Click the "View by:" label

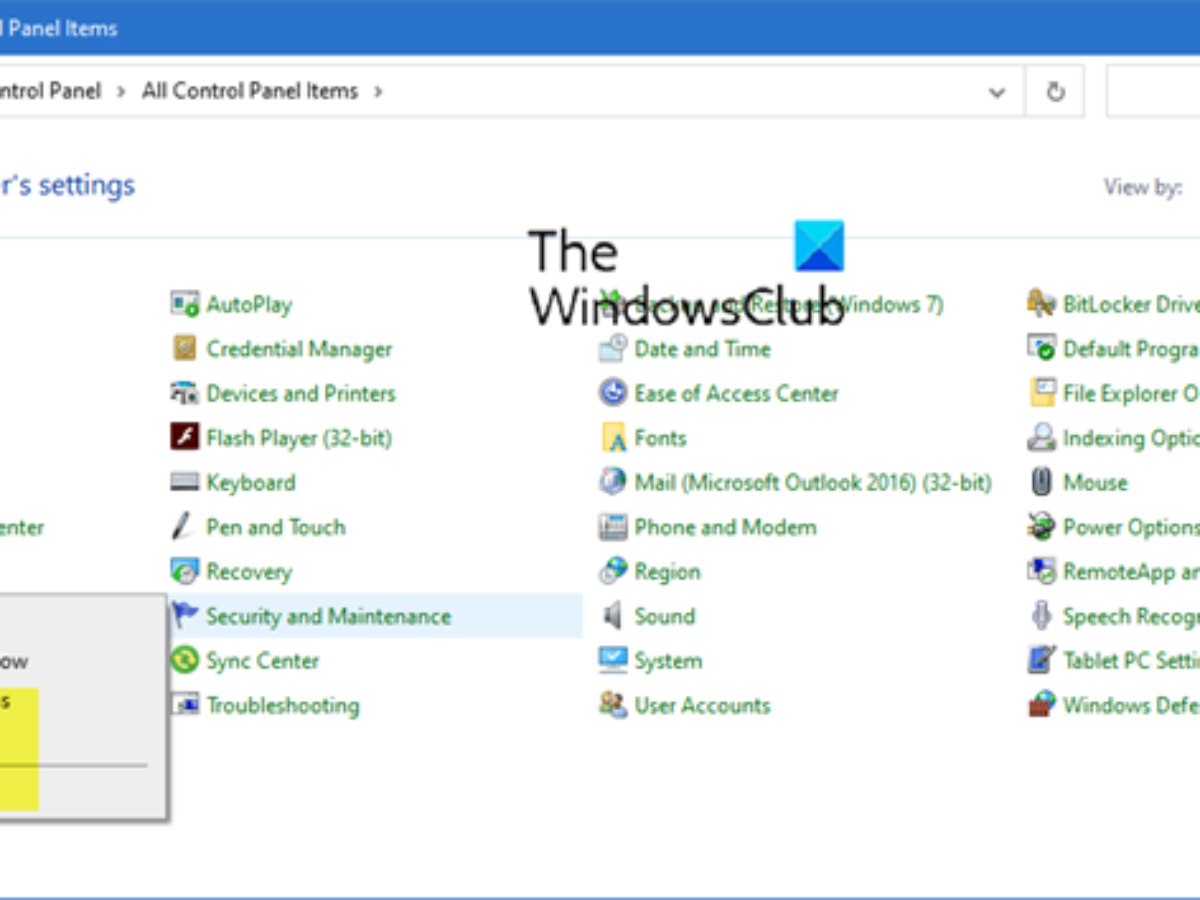1143,187
